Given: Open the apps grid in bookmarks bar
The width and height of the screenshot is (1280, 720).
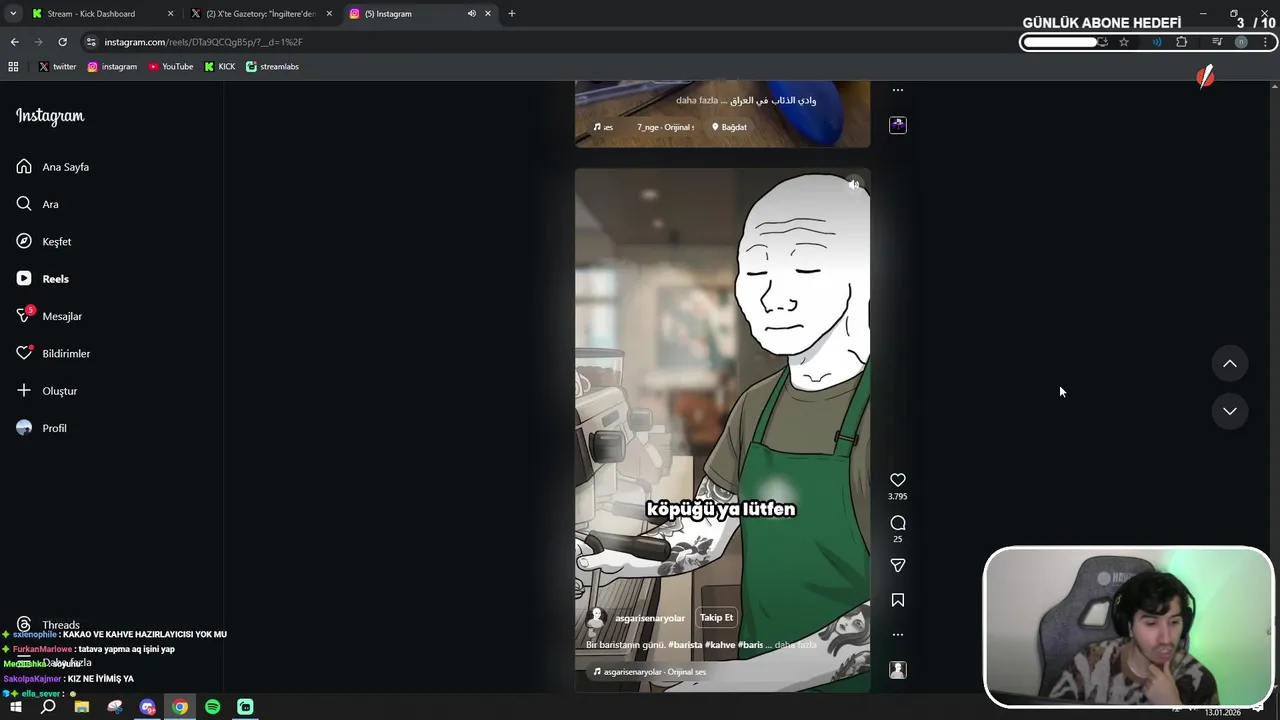Looking at the screenshot, I should (x=13, y=67).
